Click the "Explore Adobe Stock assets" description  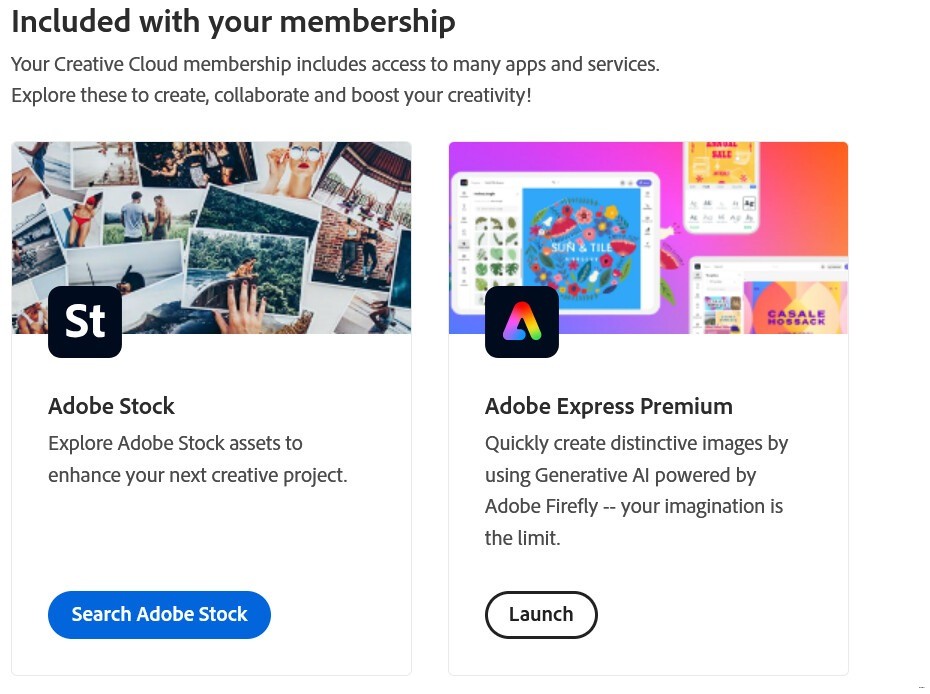coord(197,459)
